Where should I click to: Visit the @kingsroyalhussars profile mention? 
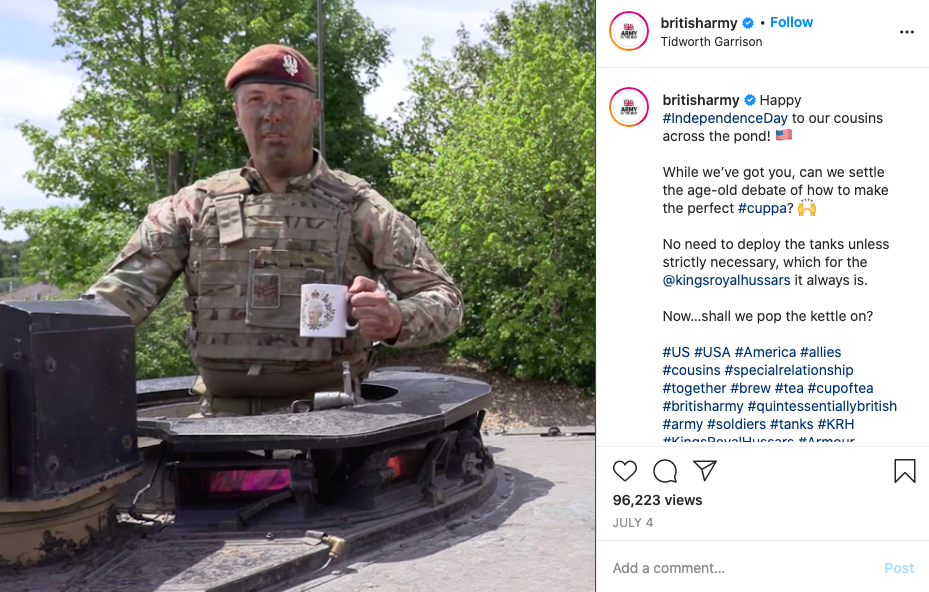[x=726, y=280]
